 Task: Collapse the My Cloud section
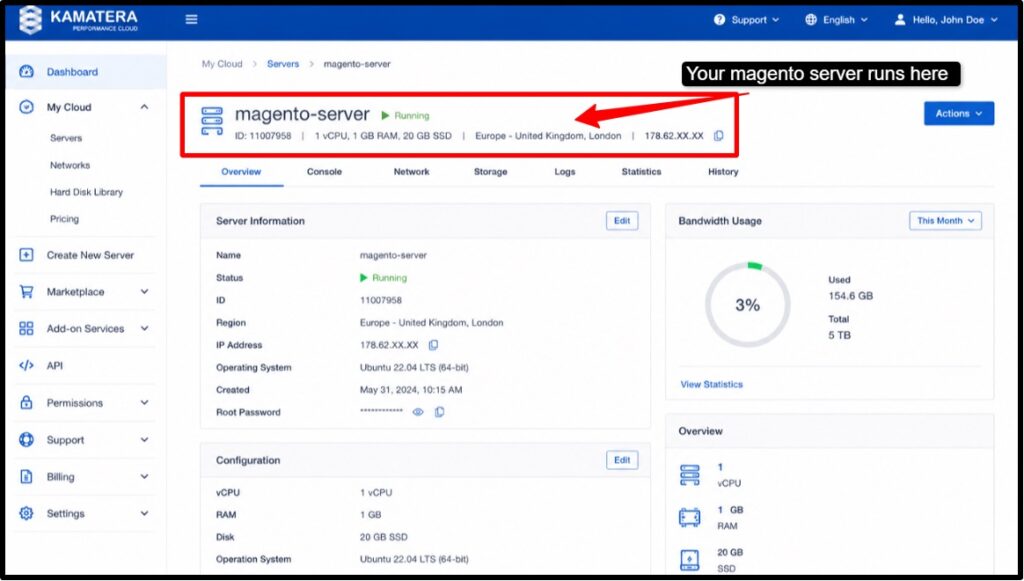tap(144, 107)
